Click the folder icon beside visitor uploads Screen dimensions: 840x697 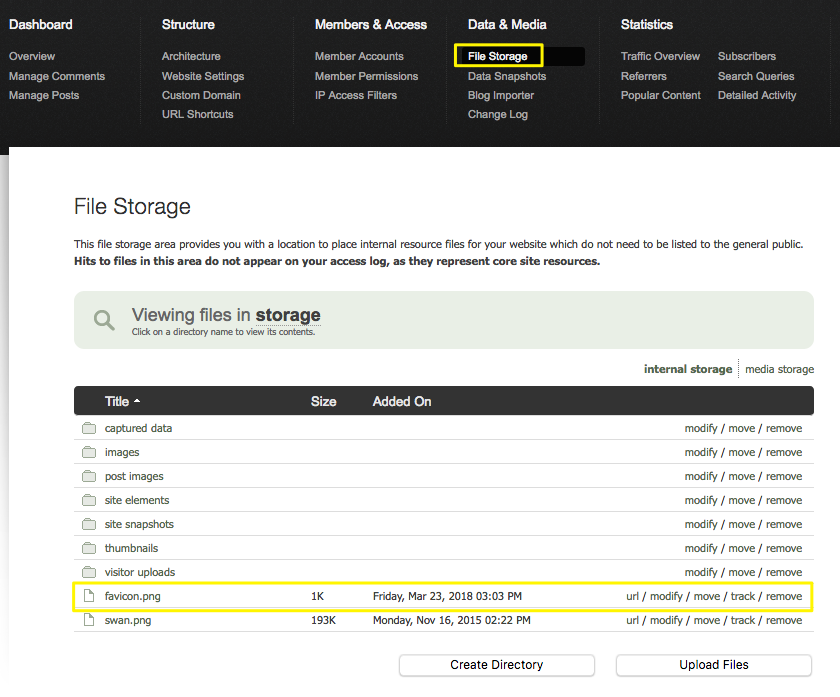pyautogui.click(x=88, y=573)
